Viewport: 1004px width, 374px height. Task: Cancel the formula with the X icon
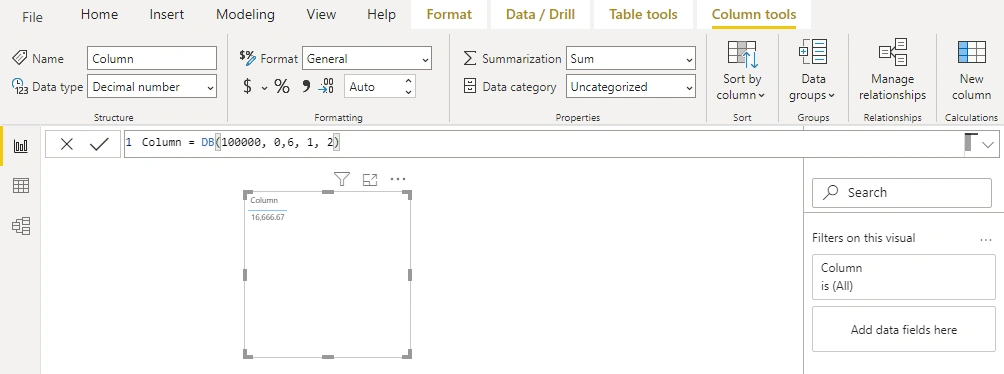pyautogui.click(x=67, y=145)
